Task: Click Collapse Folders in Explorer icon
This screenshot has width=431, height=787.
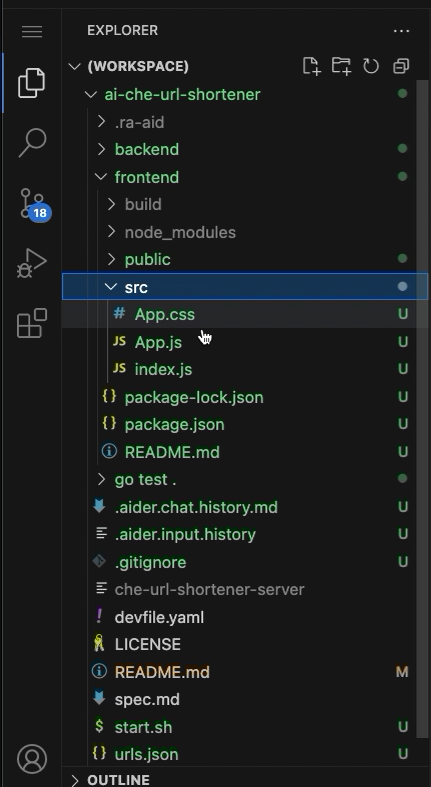Action: tap(401, 66)
